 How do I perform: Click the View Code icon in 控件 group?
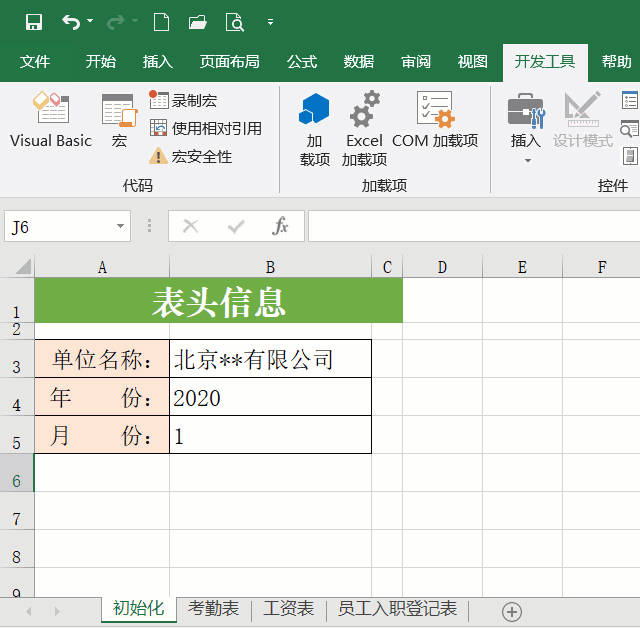630,129
